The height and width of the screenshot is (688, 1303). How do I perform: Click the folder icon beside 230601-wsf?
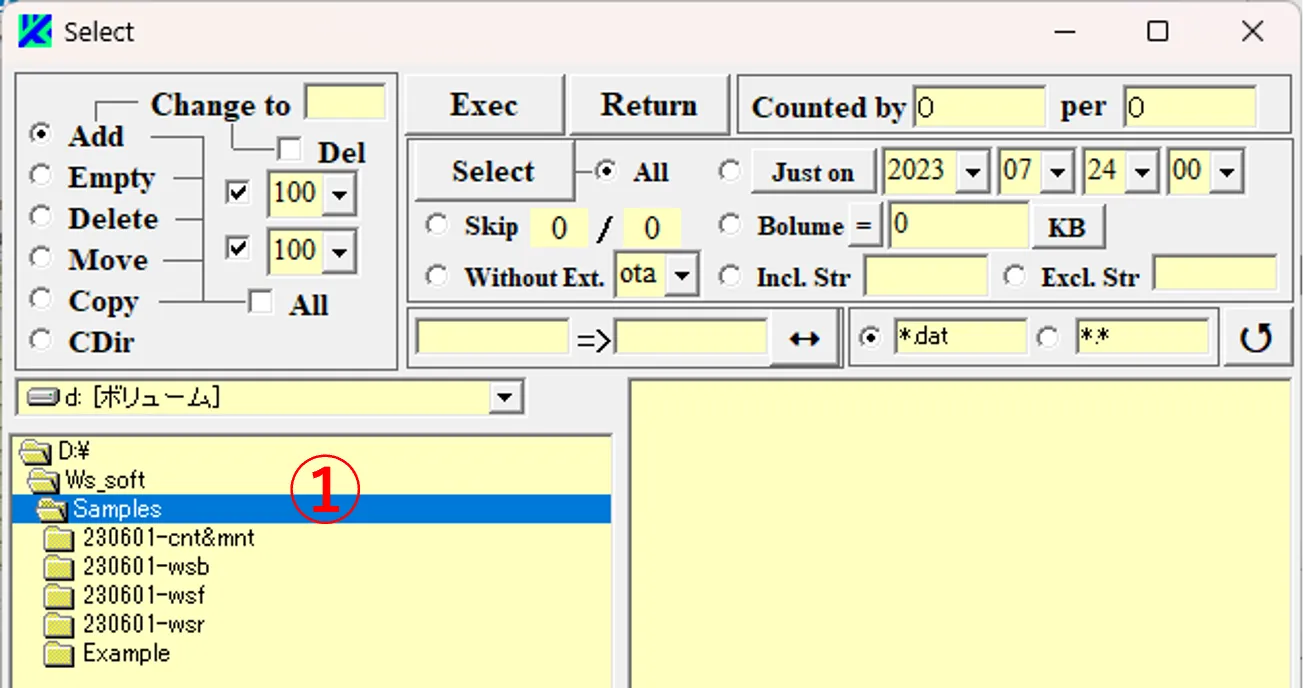(60, 596)
